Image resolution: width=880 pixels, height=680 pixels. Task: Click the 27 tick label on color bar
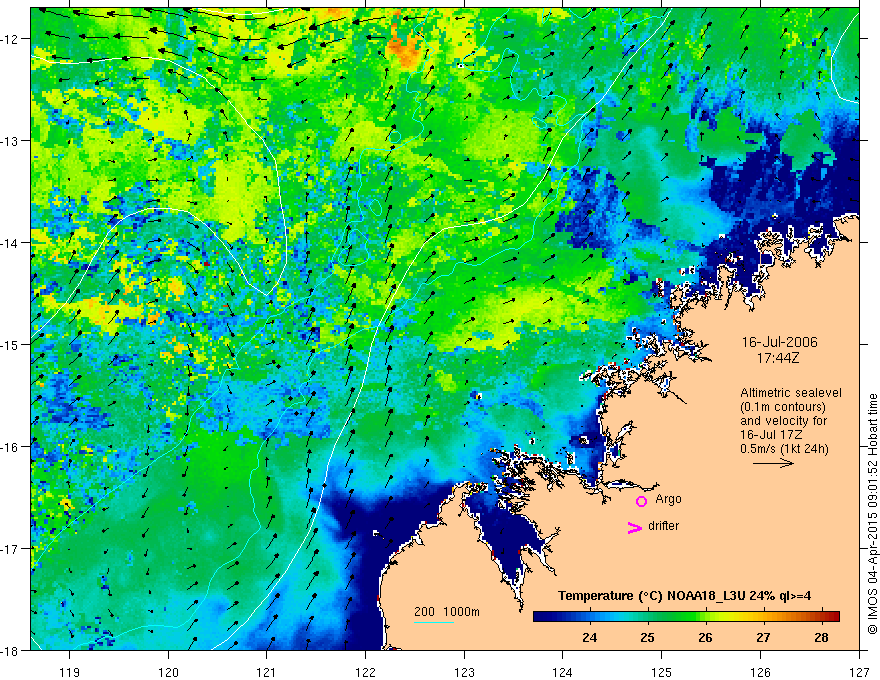tap(763, 637)
